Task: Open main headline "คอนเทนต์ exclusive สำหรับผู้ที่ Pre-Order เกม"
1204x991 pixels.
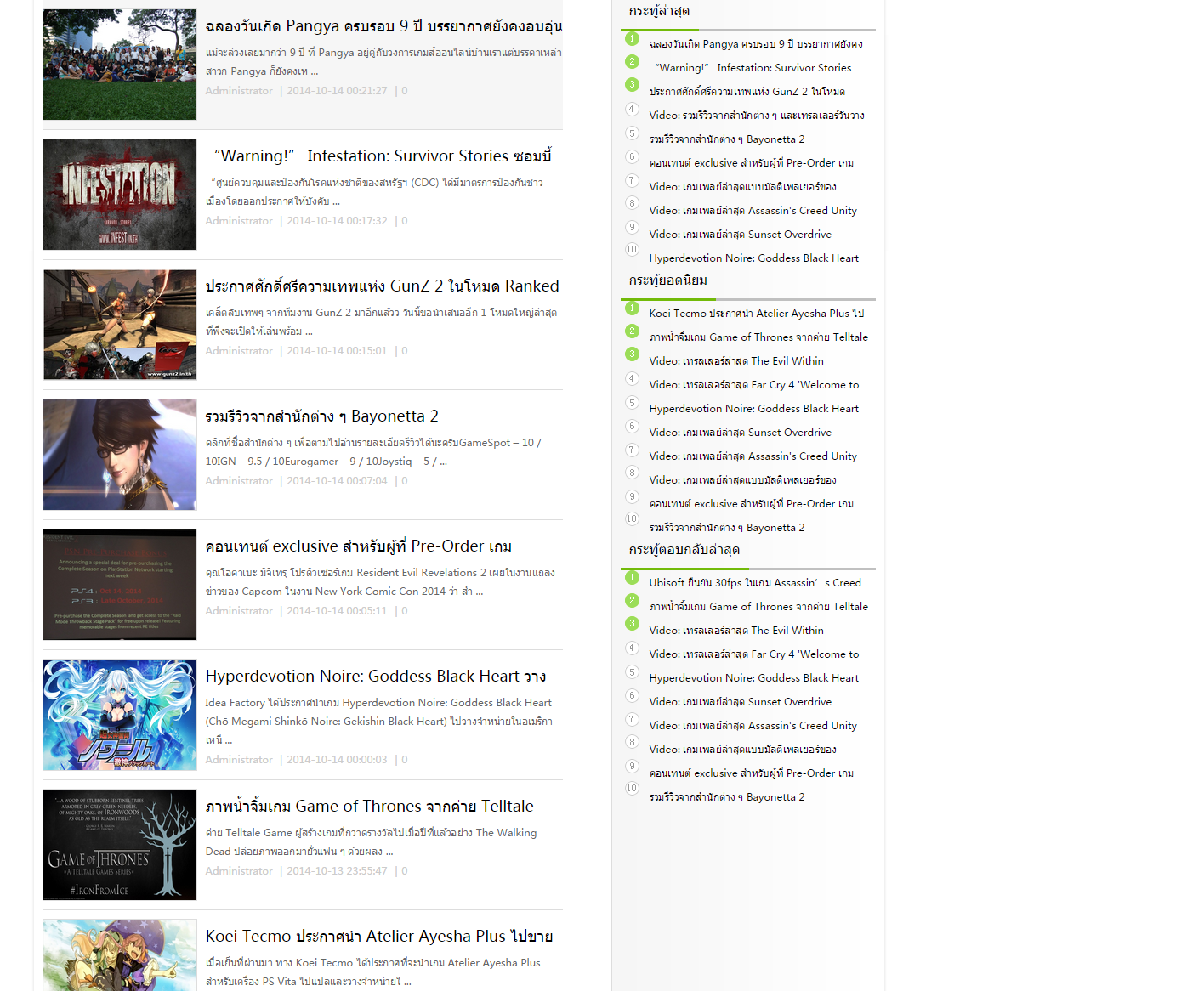Action: (358, 546)
